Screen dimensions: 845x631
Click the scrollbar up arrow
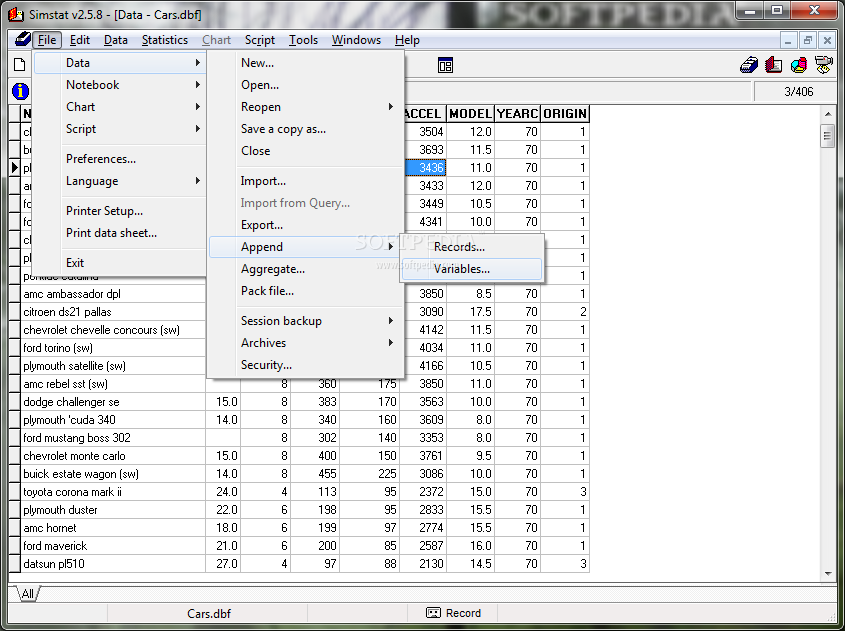click(828, 114)
